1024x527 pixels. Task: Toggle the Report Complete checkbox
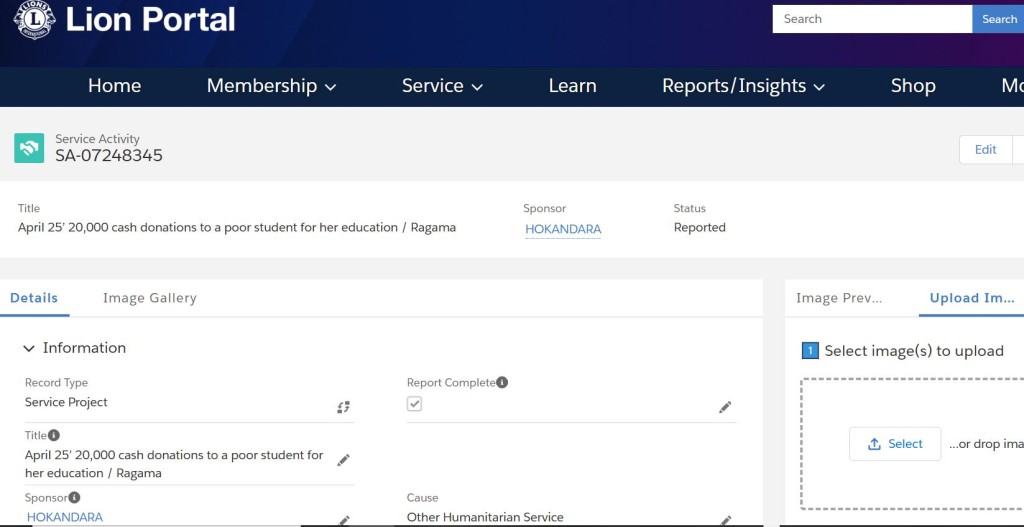(414, 404)
